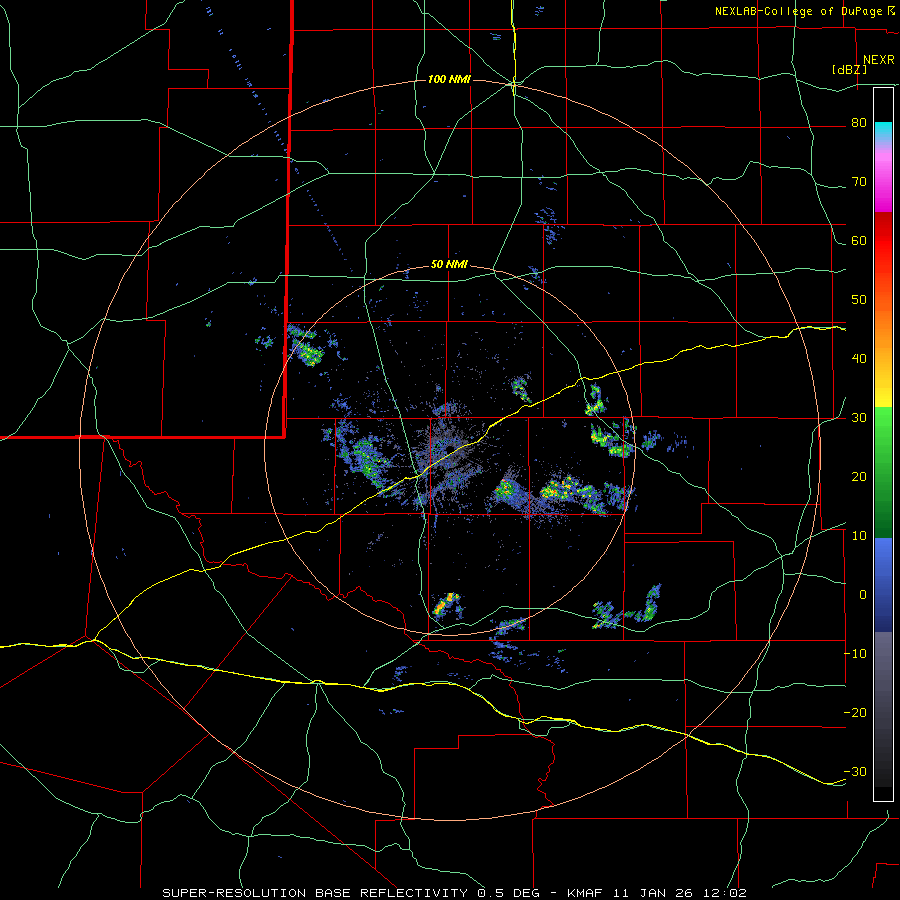This screenshot has height=900, width=900.
Task: Click the 60 value on the dBZ scale
Action: point(859,241)
